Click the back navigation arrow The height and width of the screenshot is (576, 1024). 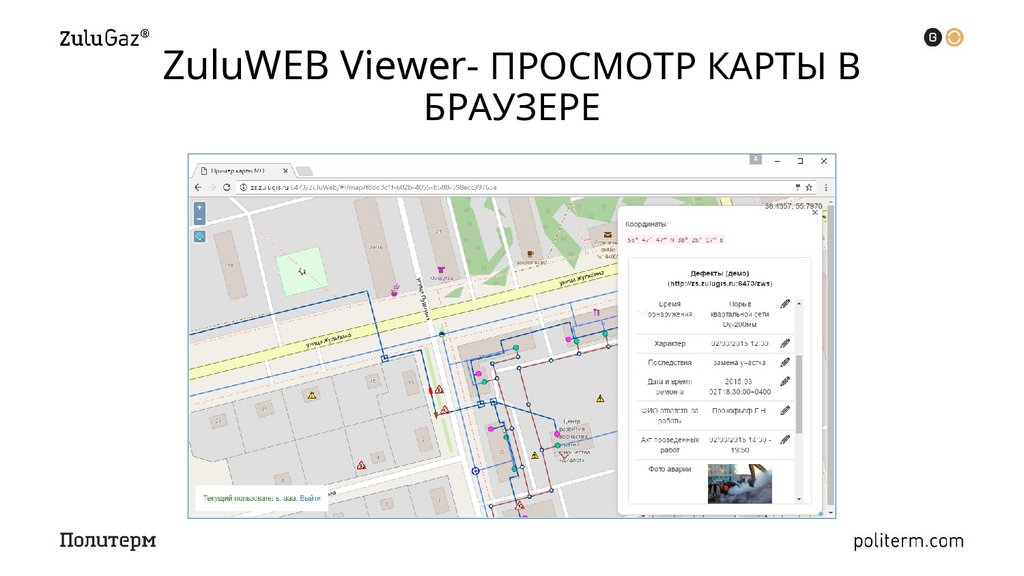[198, 188]
